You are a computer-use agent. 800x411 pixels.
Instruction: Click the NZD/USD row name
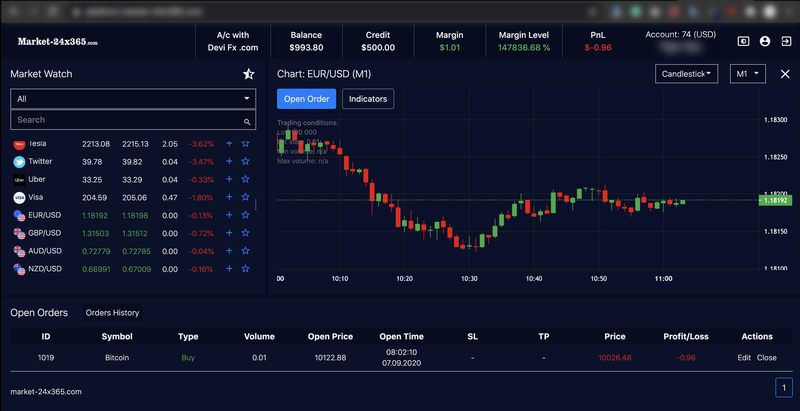tap(45, 268)
